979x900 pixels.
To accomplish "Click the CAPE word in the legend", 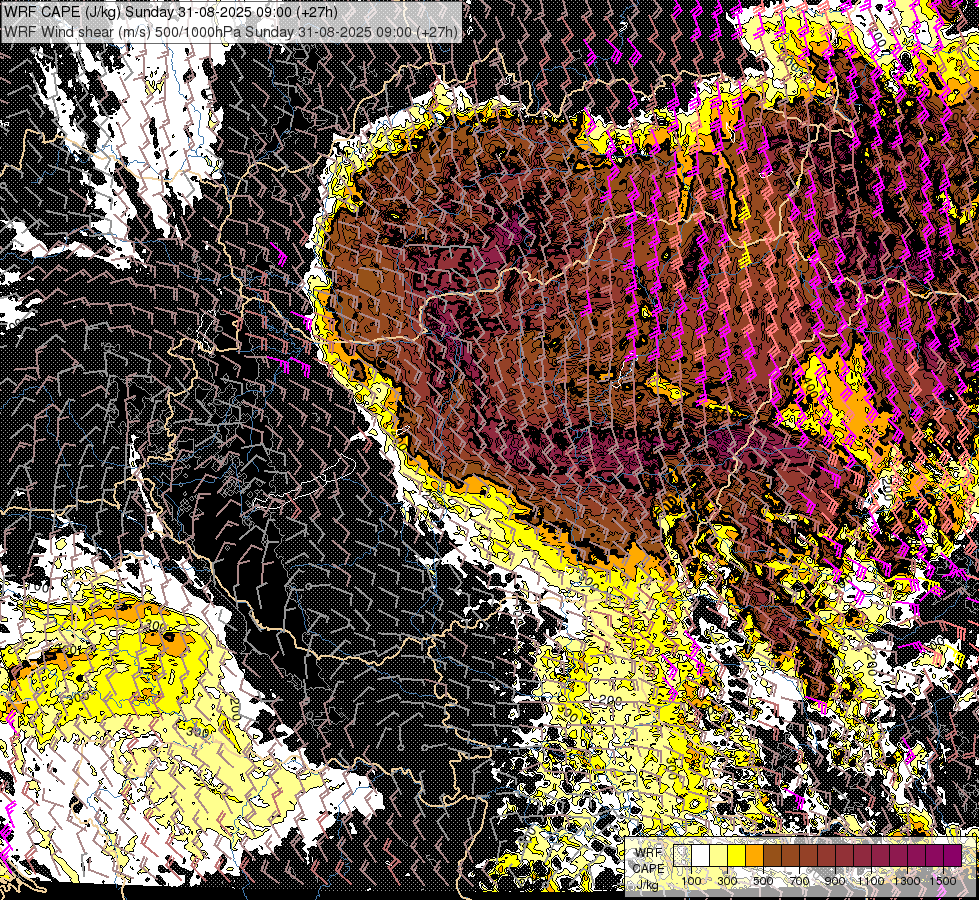I will point(649,869).
